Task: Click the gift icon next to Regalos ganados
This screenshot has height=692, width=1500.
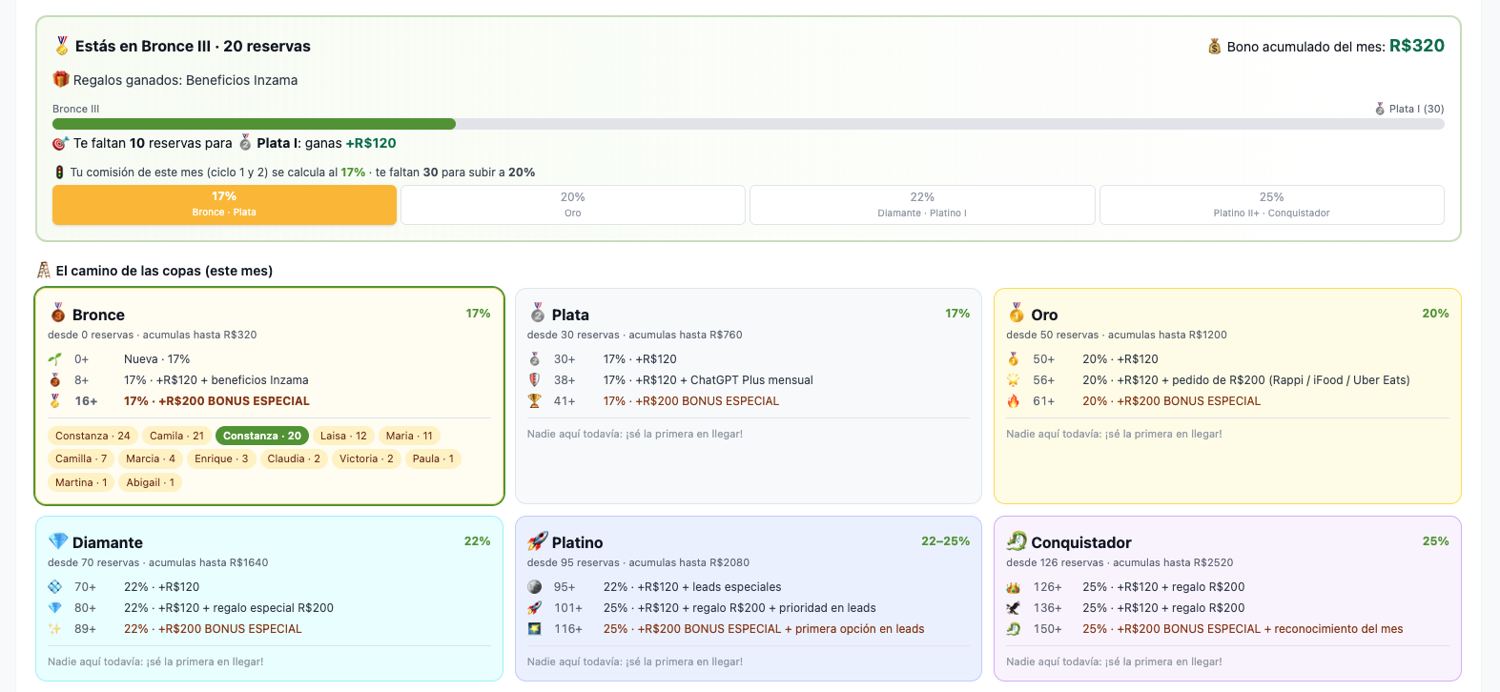Action: coord(61,79)
